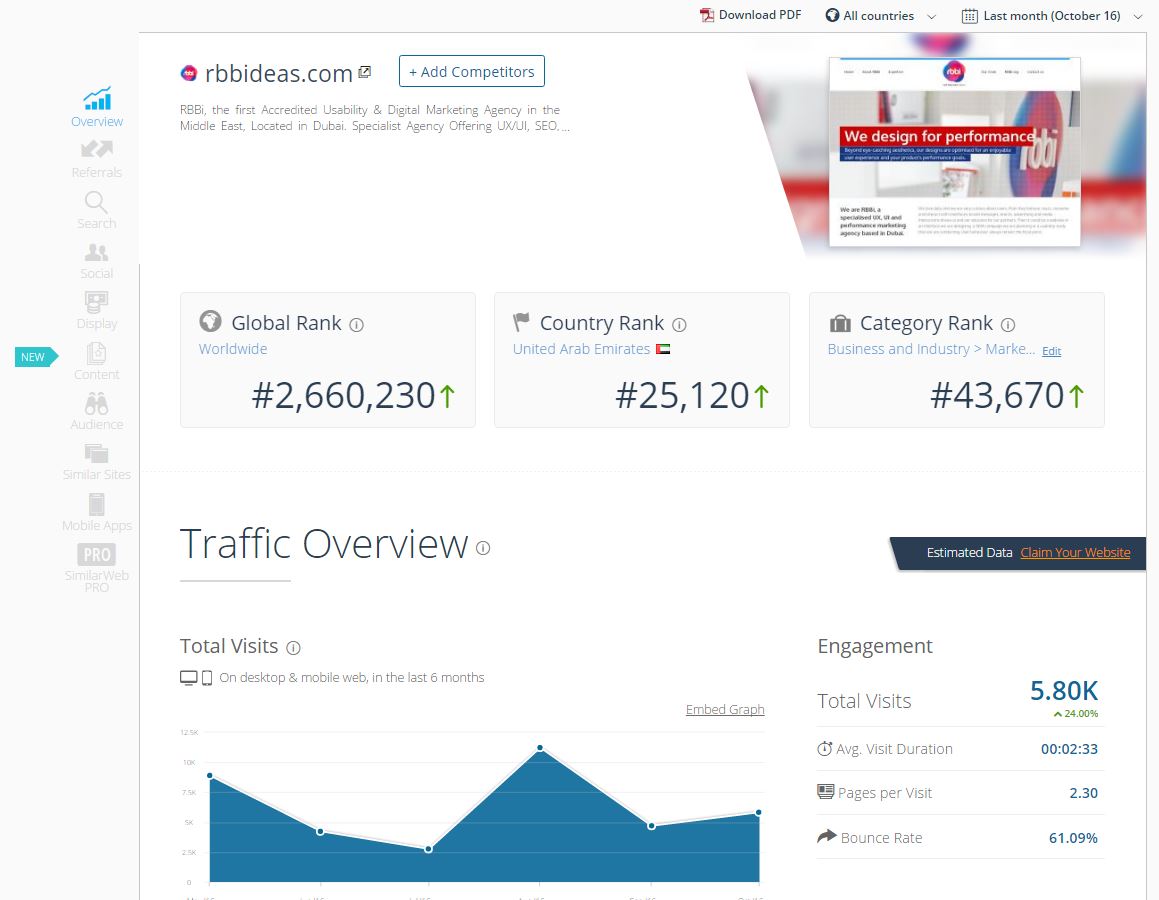The image size is (1159, 900).
Task: Show Category Rank info tooltip icon
Action: tap(1008, 325)
